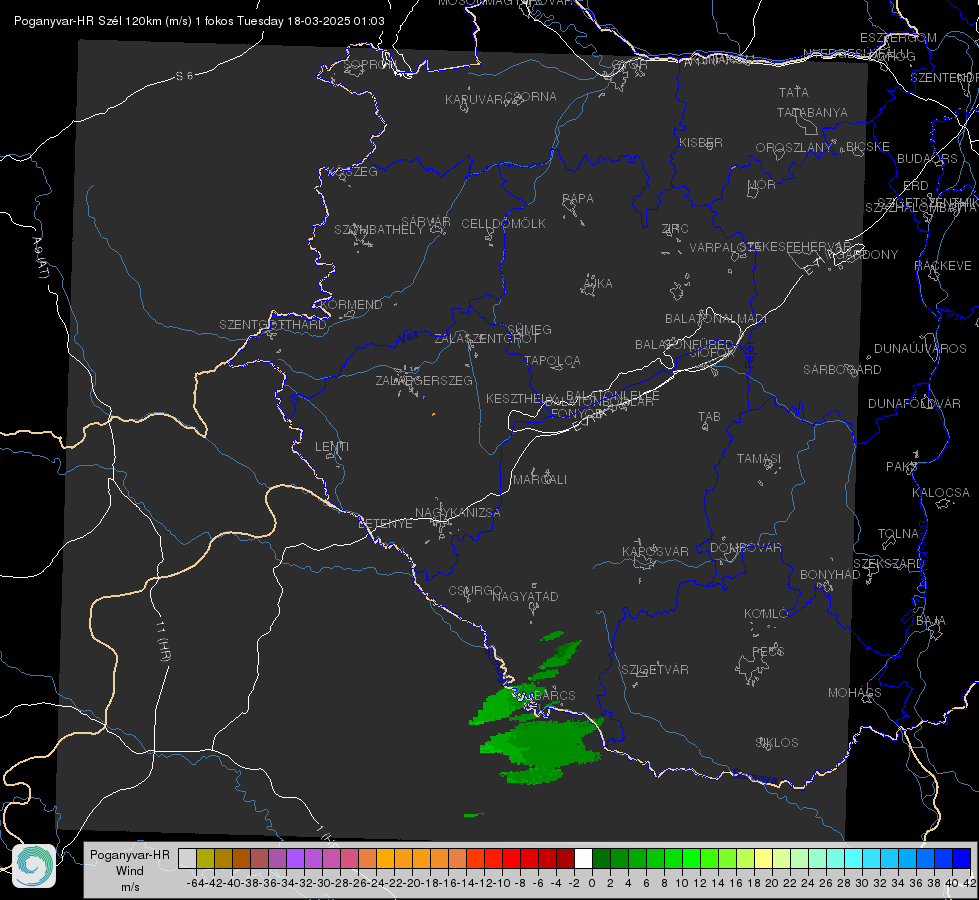The width and height of the screenshot is (979, 900).
Task: Click the MOHACS label
Action: coord(855,692)
